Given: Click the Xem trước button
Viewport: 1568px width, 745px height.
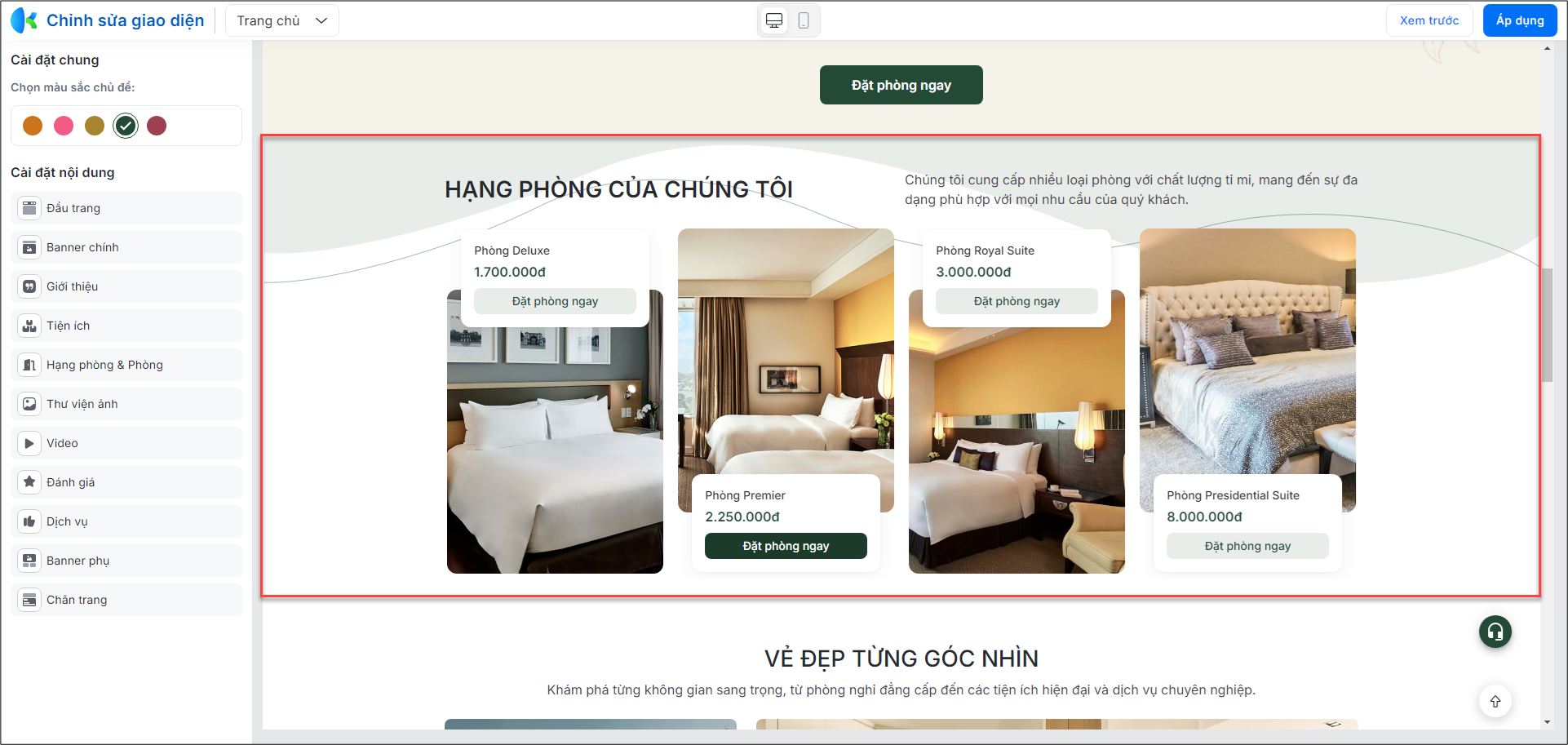Looking at the screenshot, I should pos(1429,20).
